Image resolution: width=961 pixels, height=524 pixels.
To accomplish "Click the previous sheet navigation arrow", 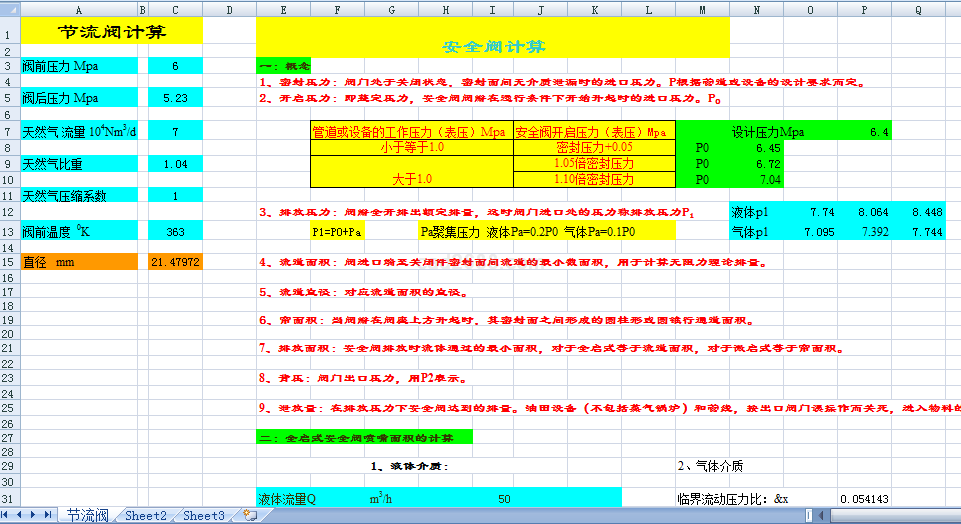I will [22, 515].
